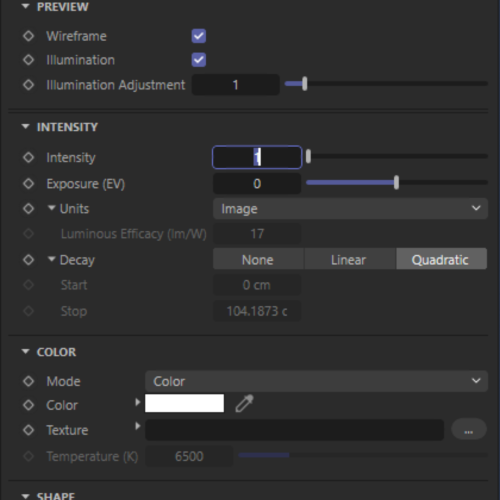Choose Linear decay option

tap(349, 259)
